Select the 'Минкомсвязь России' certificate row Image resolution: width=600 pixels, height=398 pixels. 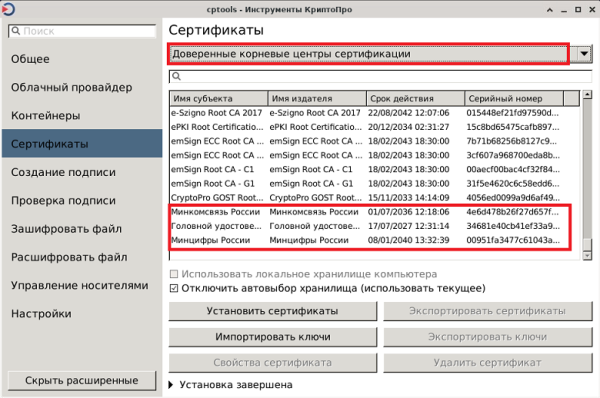tap(375, 212)
